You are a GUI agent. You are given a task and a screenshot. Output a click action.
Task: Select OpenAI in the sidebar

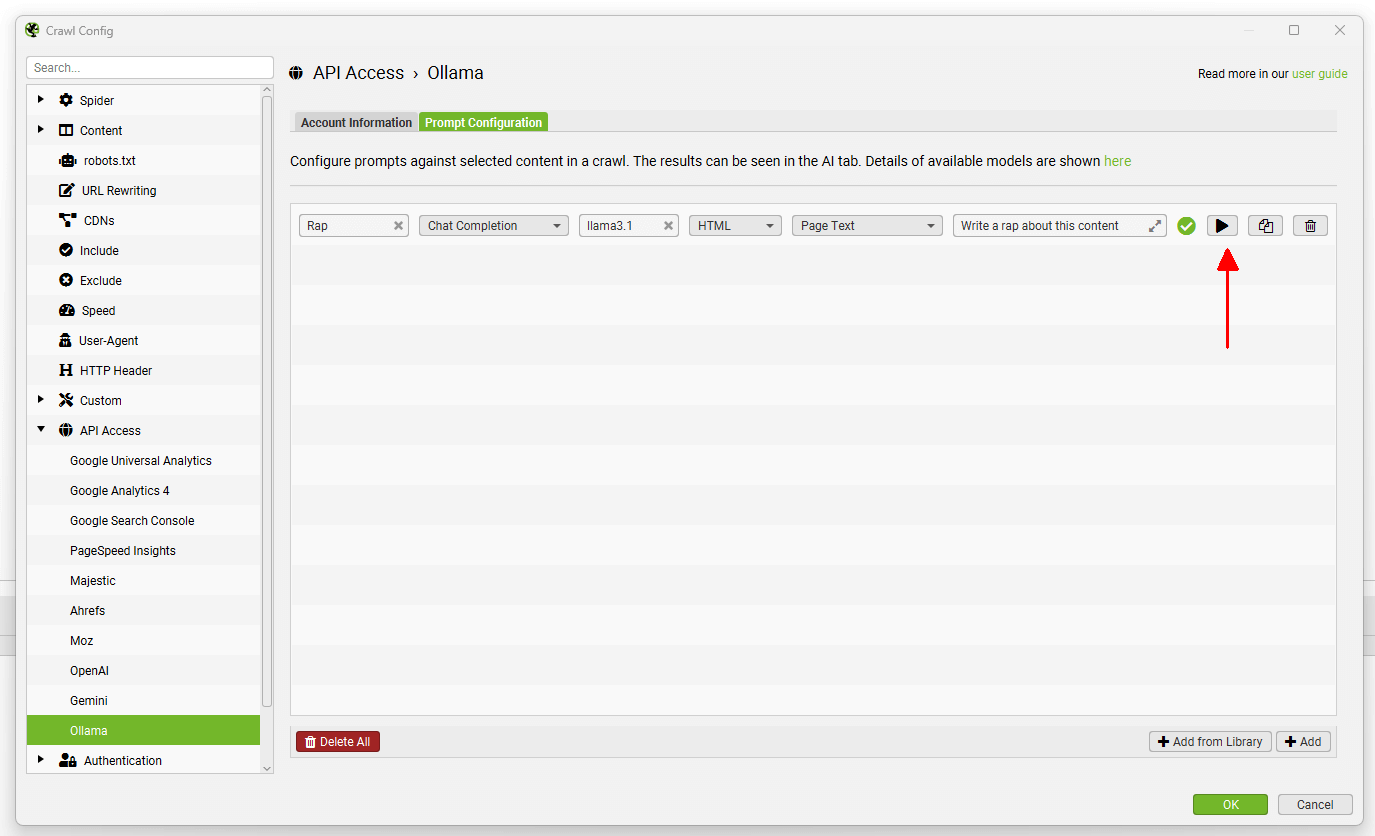[89, 671]
